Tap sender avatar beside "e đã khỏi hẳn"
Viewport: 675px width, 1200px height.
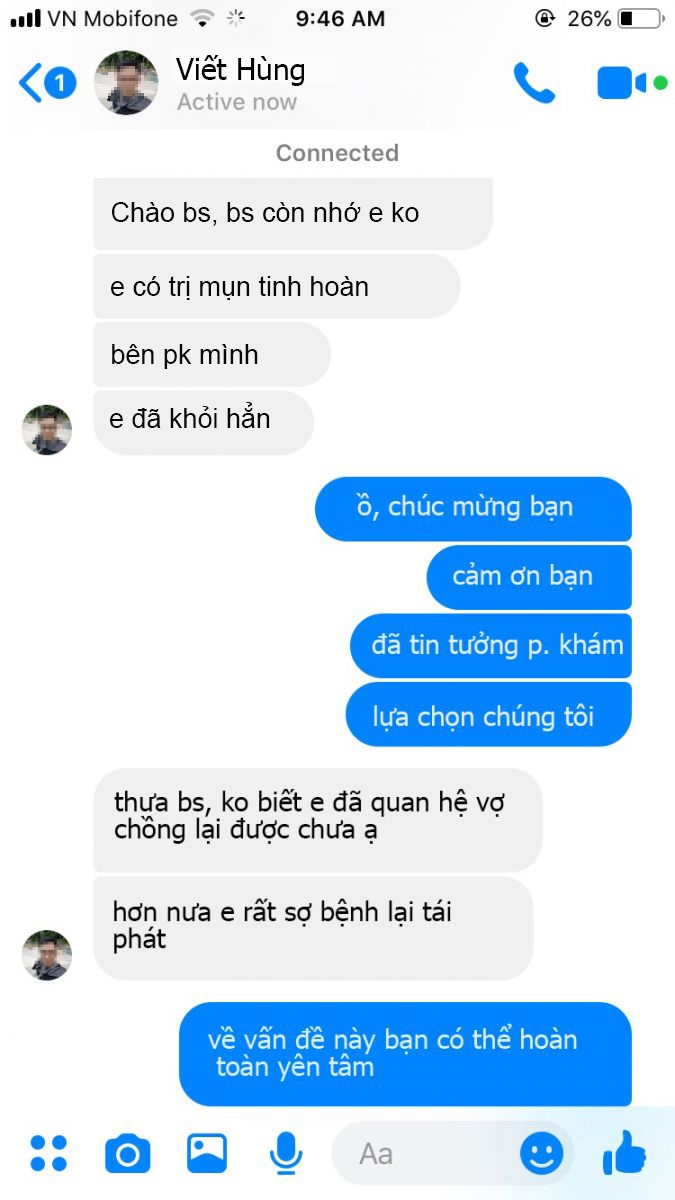[x=47, y=430]
